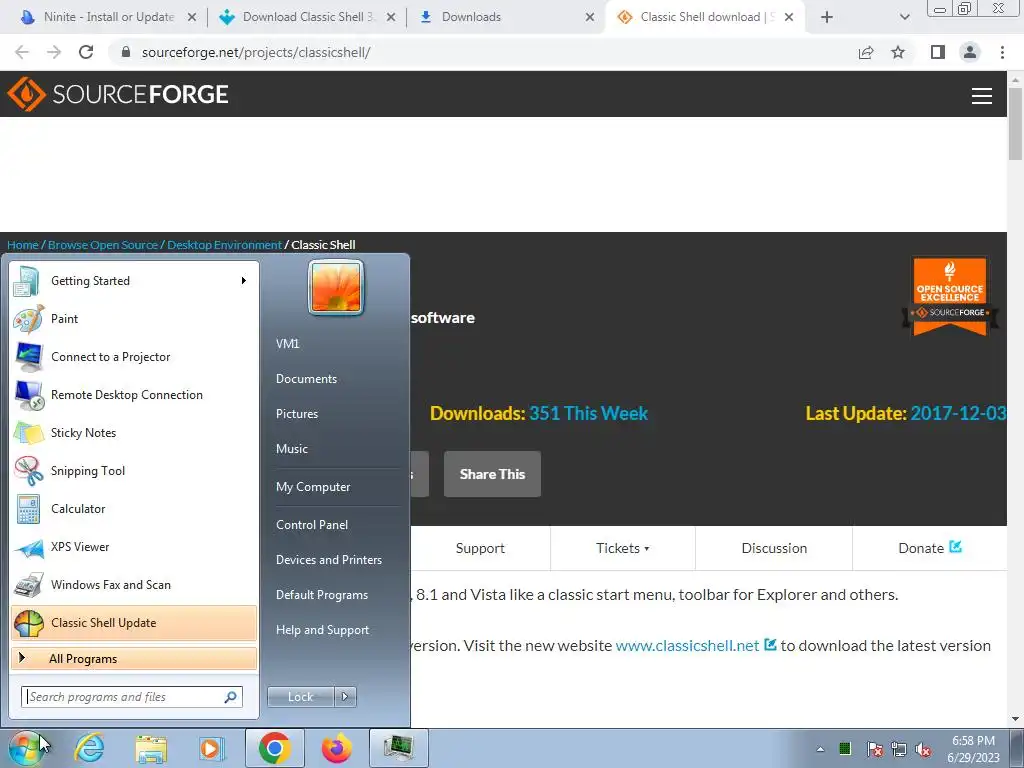This screenshot has height=768, width=1024.
Task: Open Browse Open Source breadcrumb
Action: (x=103, y=245)
